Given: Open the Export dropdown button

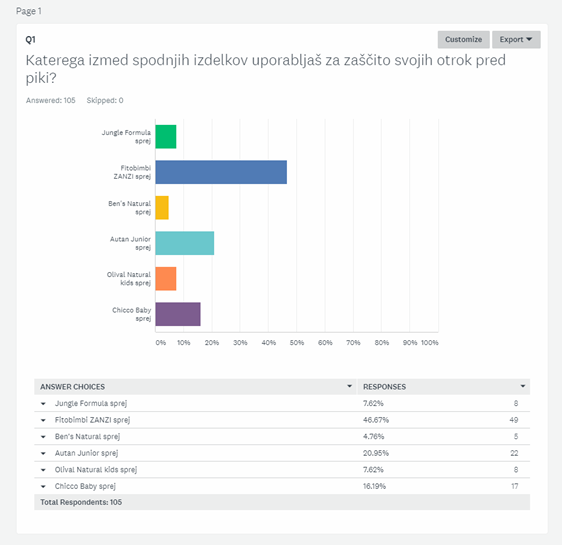Looking at the screenshot, I should pyautogui.click(x=516, y=39).
